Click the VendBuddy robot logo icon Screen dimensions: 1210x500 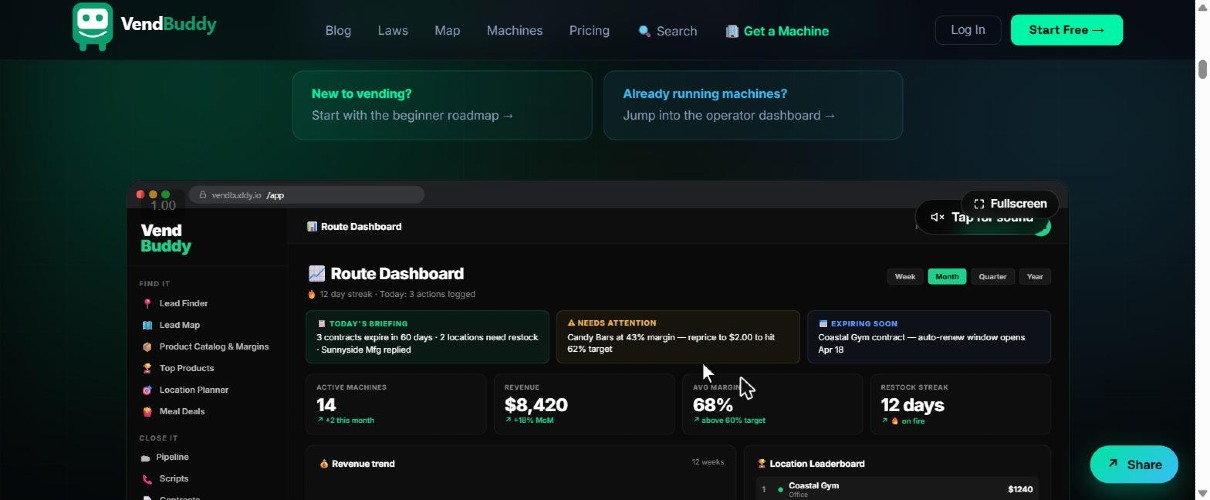point(92,26)
